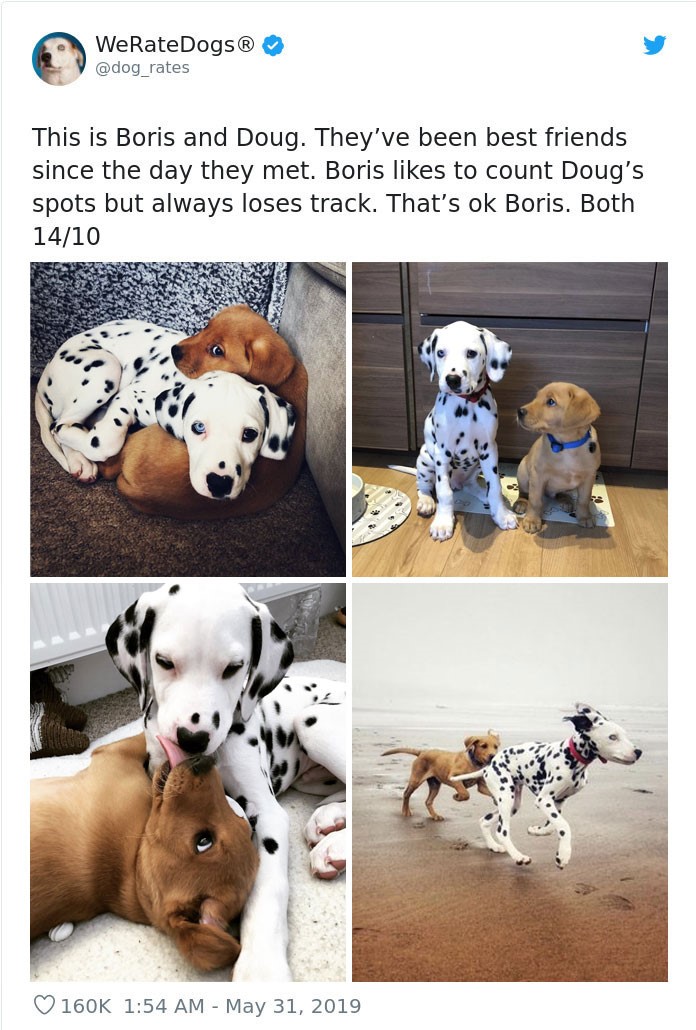The height and width of the screenshot is (1030, 696).
Task: Click the brown puppy with blue collar
Action: [559, 455]
